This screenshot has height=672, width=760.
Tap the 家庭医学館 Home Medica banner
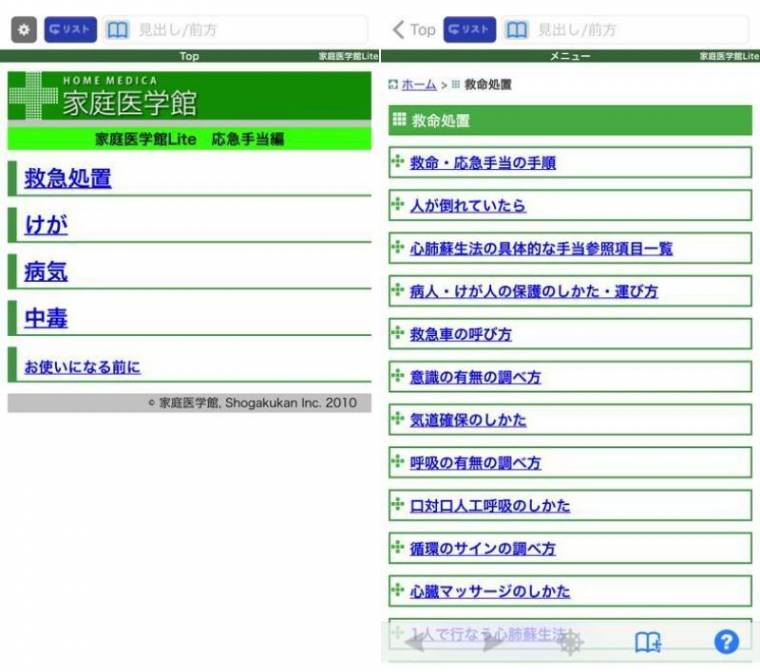pyautogui.click(x=190, y=96)
